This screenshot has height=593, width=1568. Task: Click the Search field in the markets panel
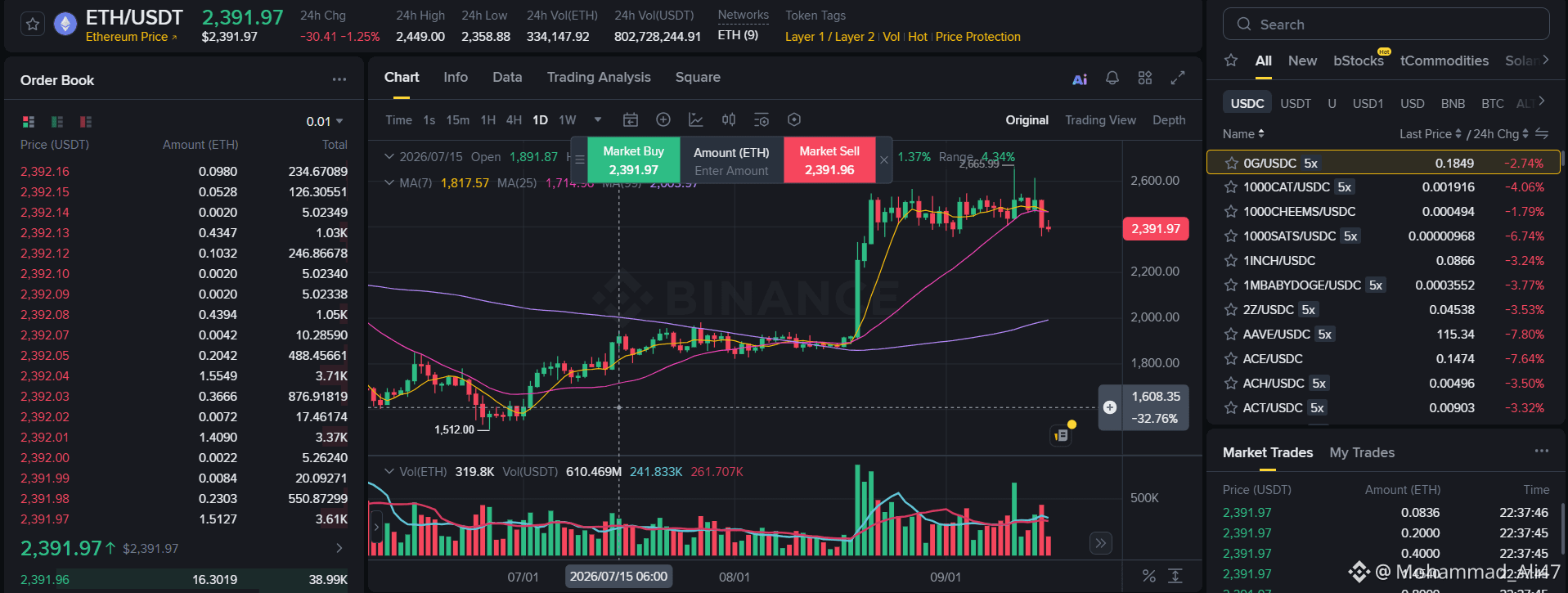click(x=1386, y=25)
